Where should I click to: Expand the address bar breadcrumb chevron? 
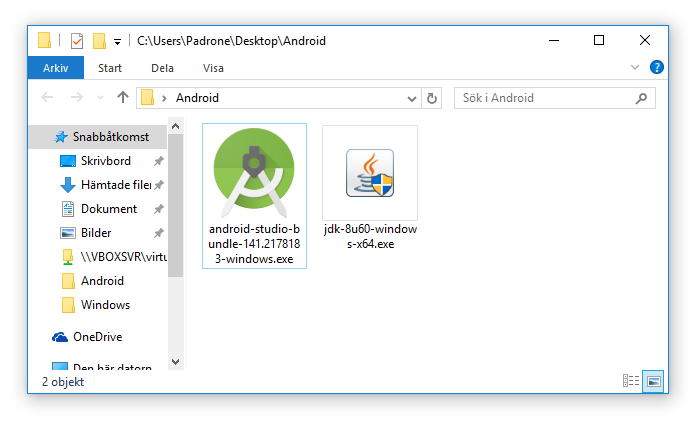pyautogui.click(x=164, y=98)
